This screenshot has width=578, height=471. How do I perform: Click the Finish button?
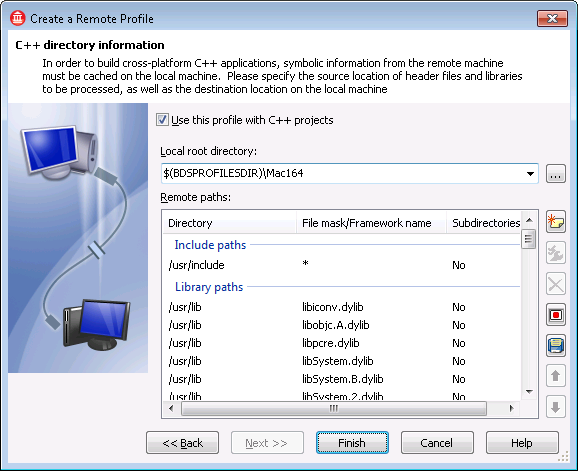click(x=352, y=443)
